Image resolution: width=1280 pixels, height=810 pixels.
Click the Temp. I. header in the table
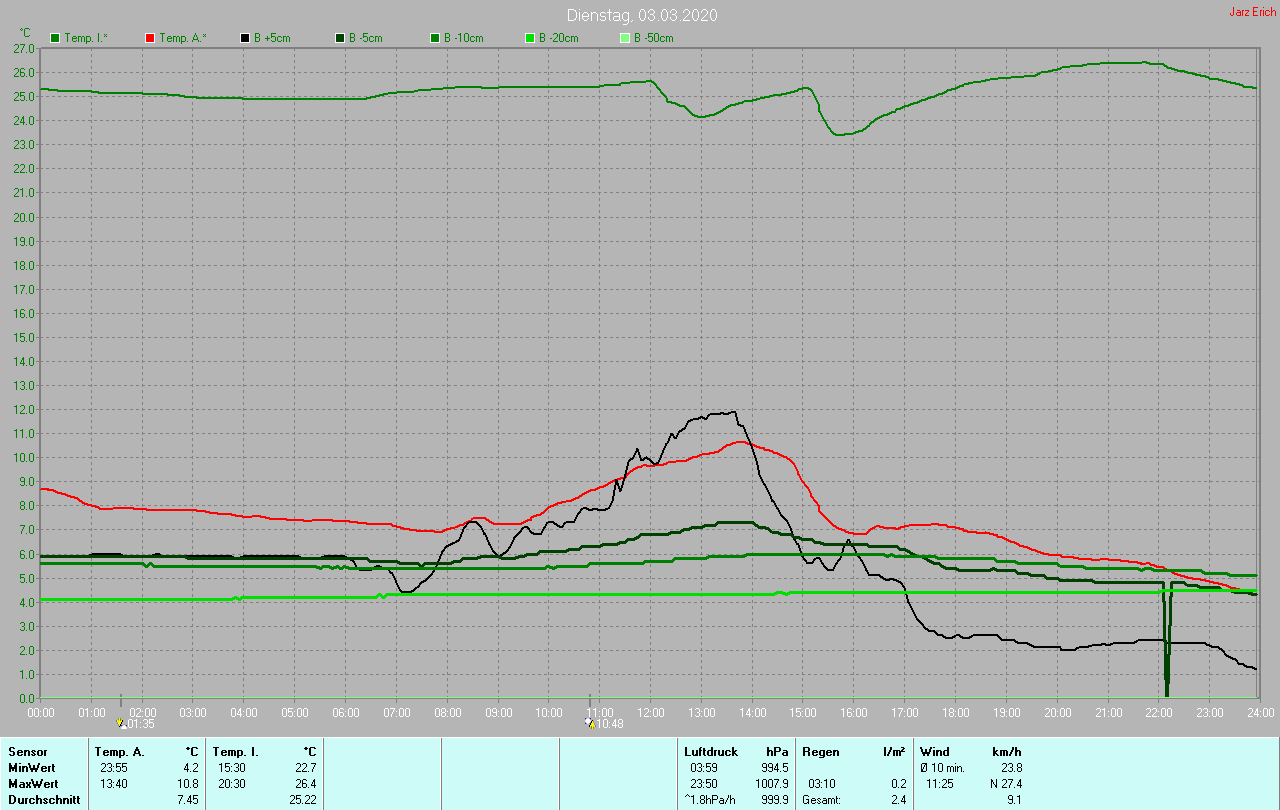point(236,751)
